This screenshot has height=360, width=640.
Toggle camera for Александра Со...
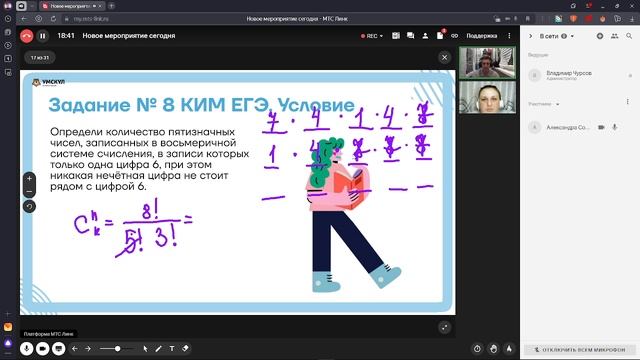click(x=601, y=127)
